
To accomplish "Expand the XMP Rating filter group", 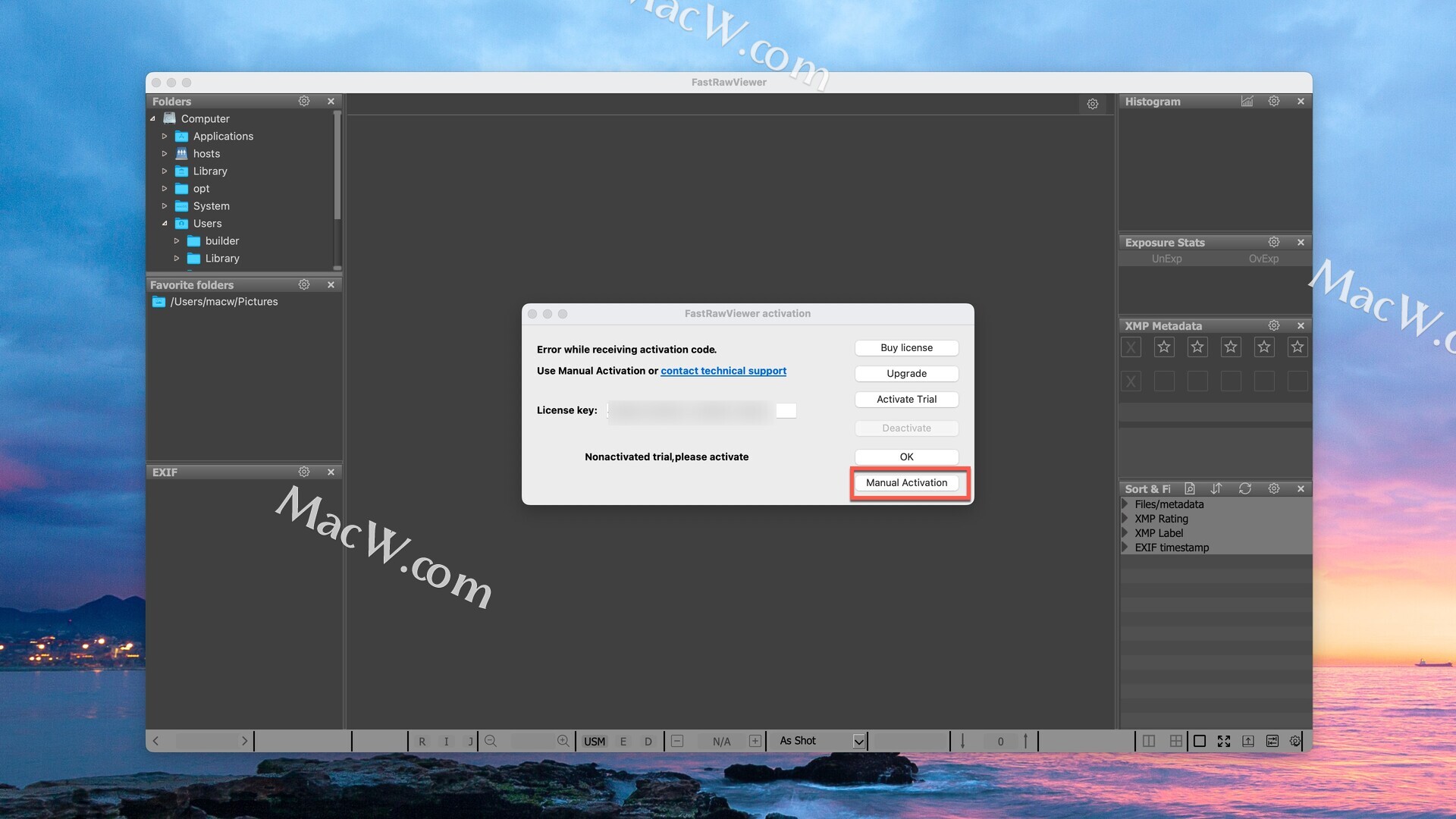I will click(x=1125, y=519).
